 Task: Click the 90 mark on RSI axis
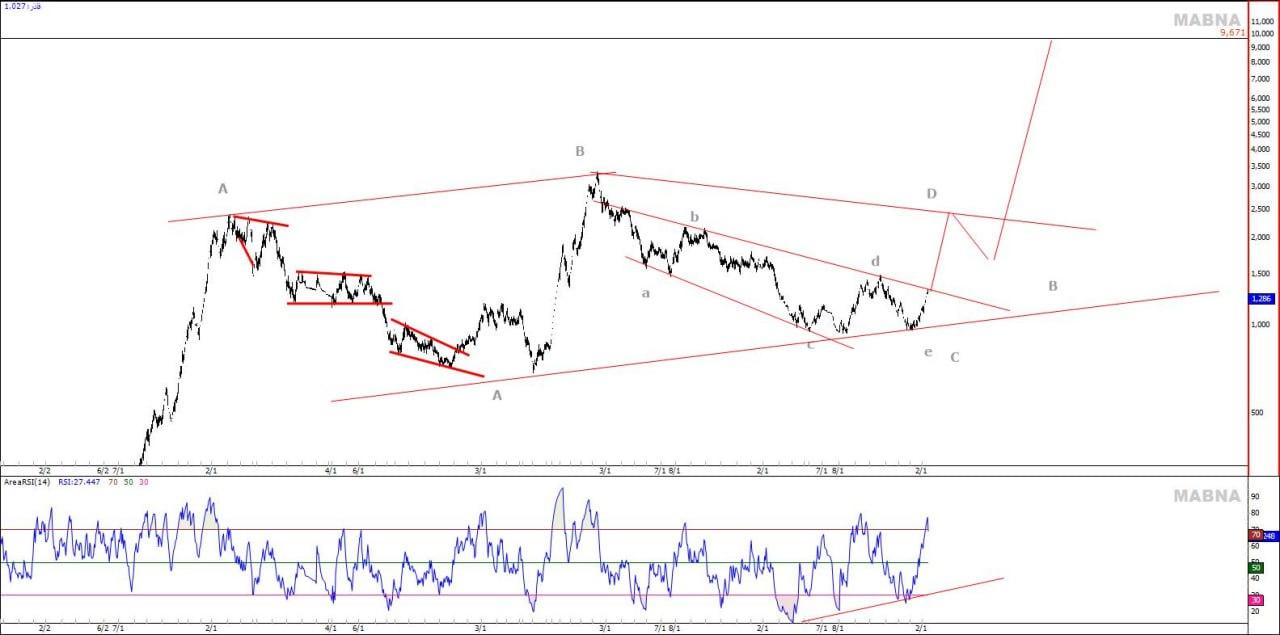[x=1255, y=496]
